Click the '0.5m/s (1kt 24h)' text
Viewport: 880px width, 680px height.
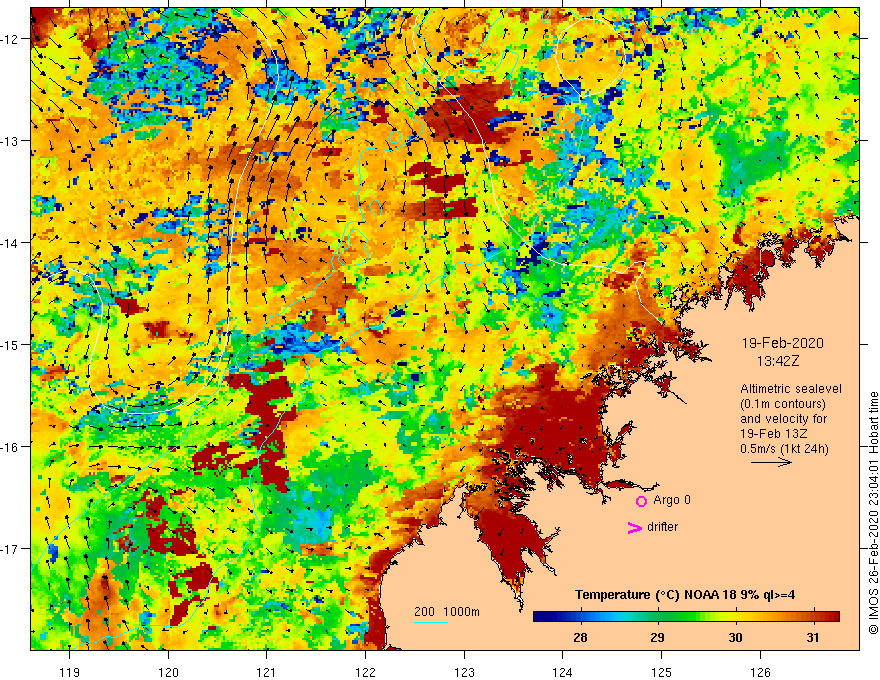pos(784,449)
